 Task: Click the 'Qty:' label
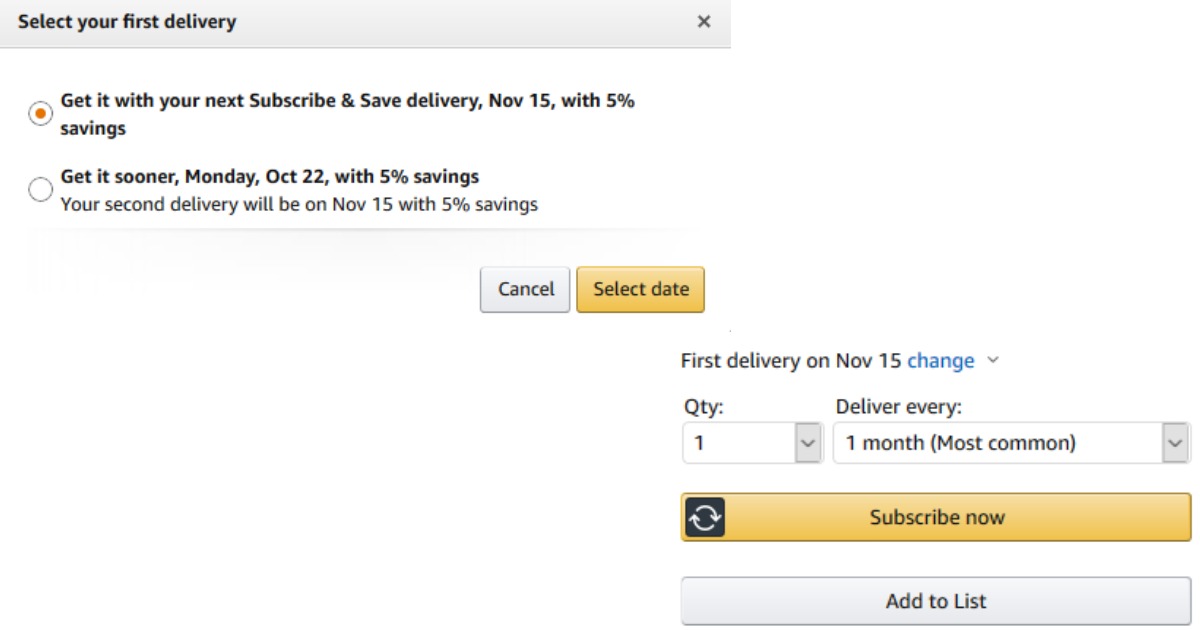[x=703, y=407]
